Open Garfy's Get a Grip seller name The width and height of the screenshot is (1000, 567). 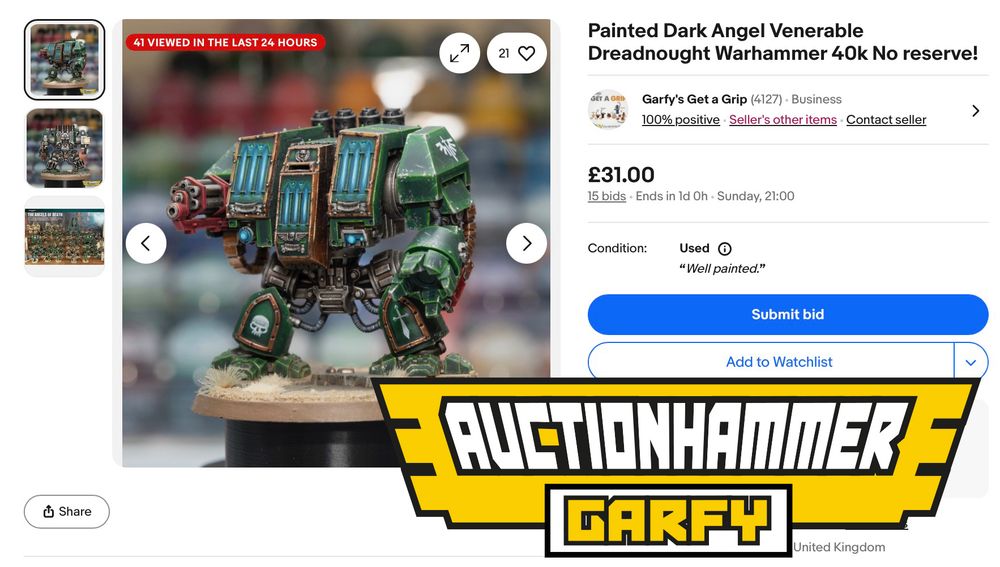[x=694, y=99]
